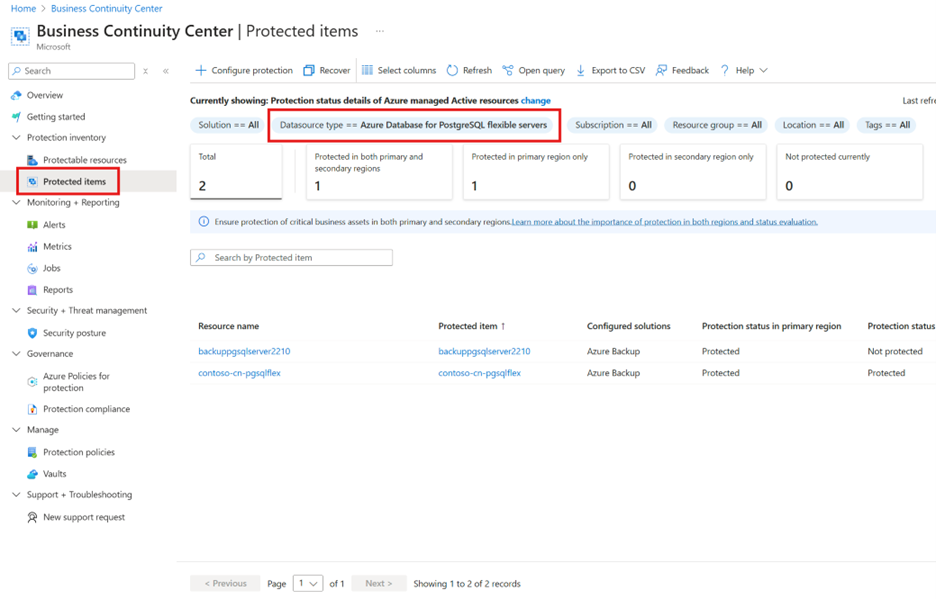
Task: Click the Vaults icon under Manage
Action: (33, 473)
